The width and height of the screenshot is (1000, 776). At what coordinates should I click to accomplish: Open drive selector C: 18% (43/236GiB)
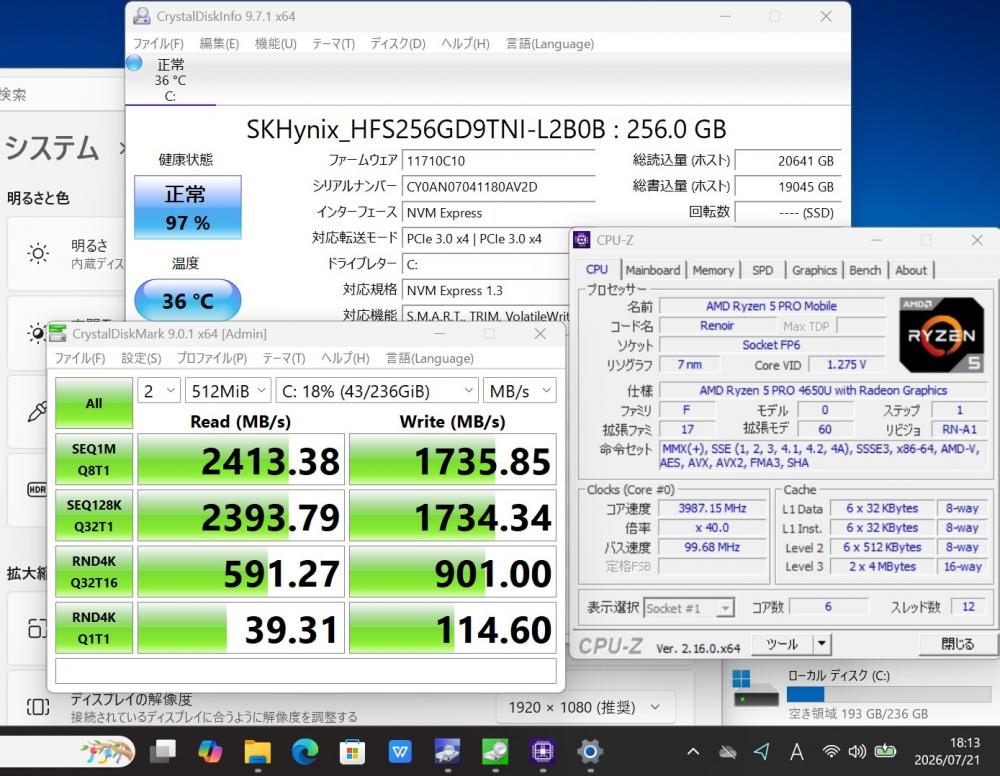tap(377, 391)
